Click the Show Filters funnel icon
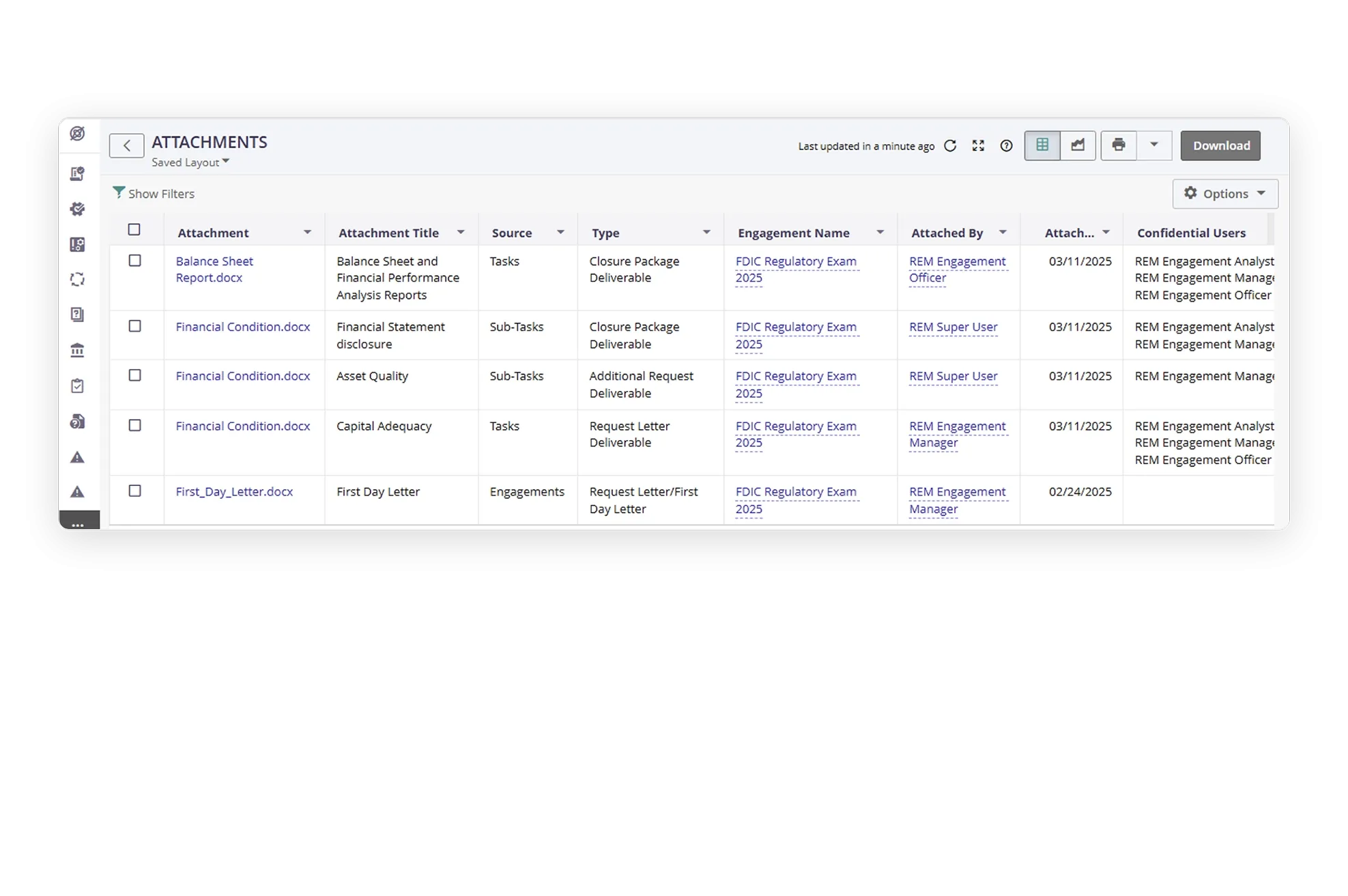 tap(119, 193)
